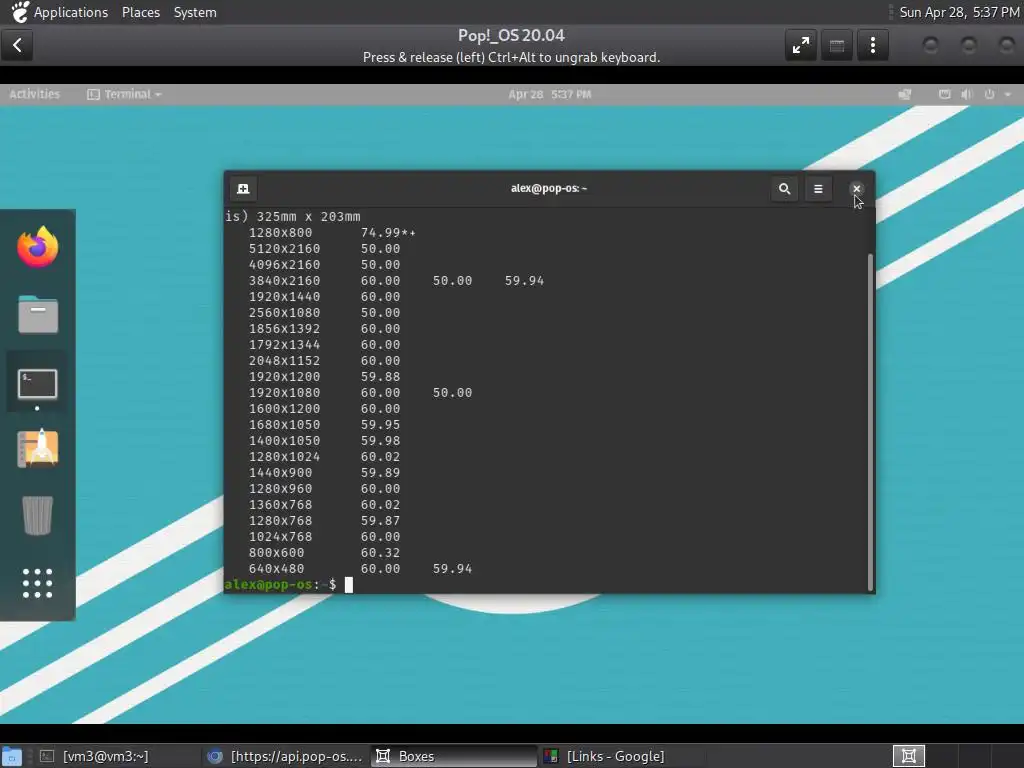Viewport: 1024px width, 768px height.
Task: Switch to Links - Google taskbar window
Action: pos(622,756)
